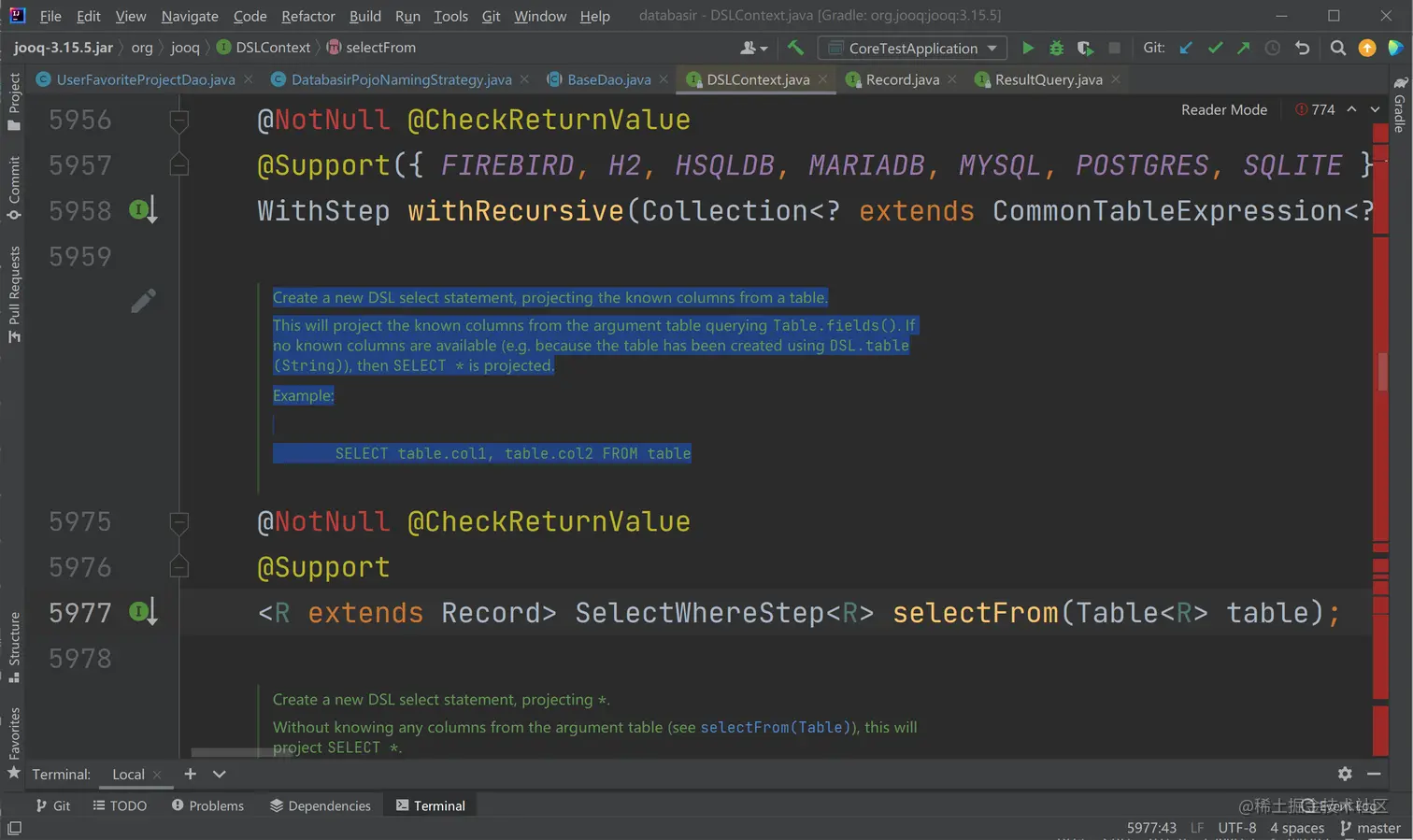Image resolution: width=1413 pixels, height=840 pixels.
Task: Toggle the fold marker at line 5976
Action: pos(179,567)
